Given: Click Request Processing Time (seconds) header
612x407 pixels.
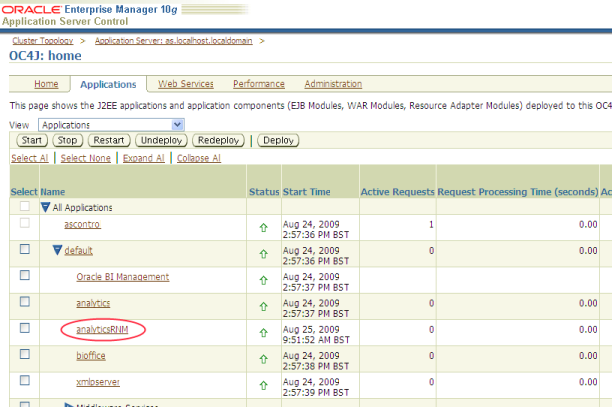Looking at the screenshot, I should 518,192.
